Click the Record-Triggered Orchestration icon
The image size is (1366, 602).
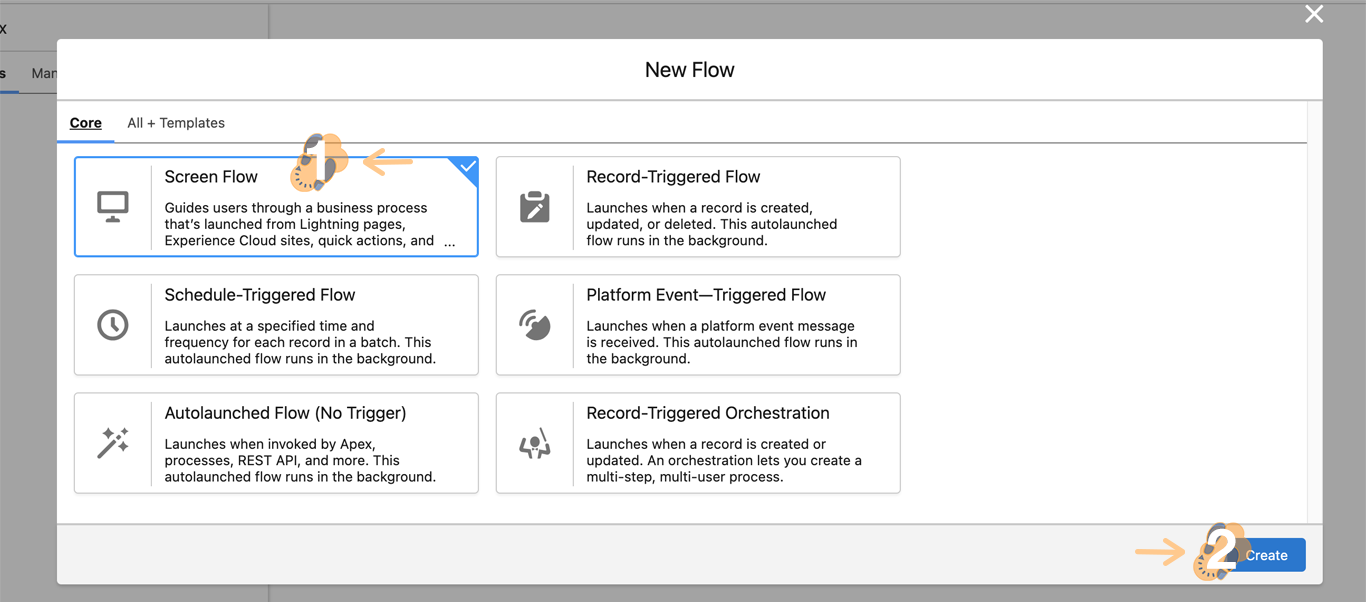535,443
